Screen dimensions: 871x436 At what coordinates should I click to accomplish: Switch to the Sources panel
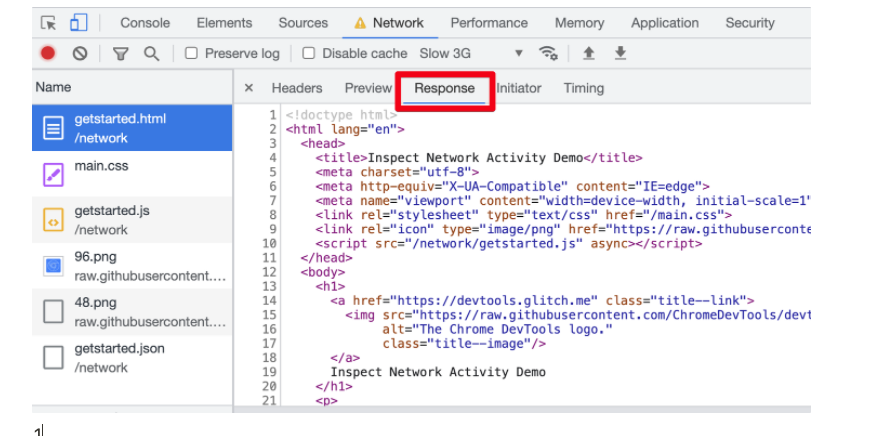[x=303, y=23]
